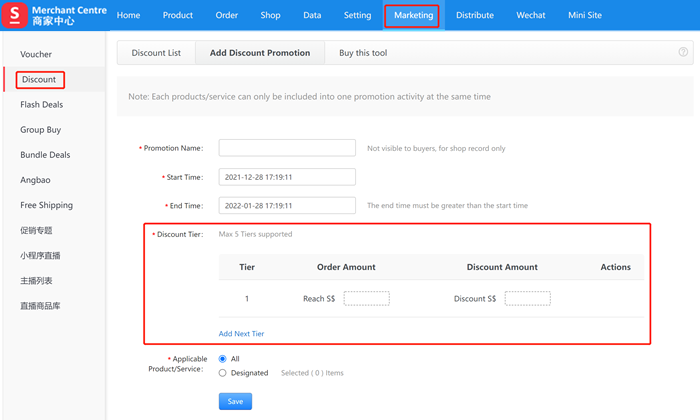This screenshot has width=700, height=420.
Task: Select the Designated radio button
Action: point(222,373)
